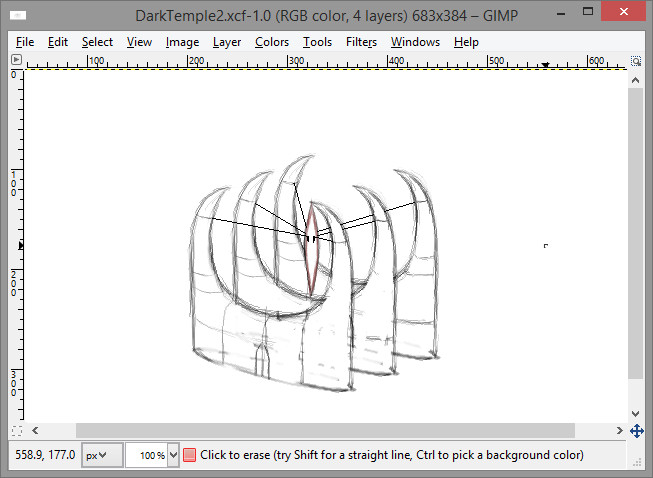
Task: Open the Select menu
Action: tap(97, 42)
